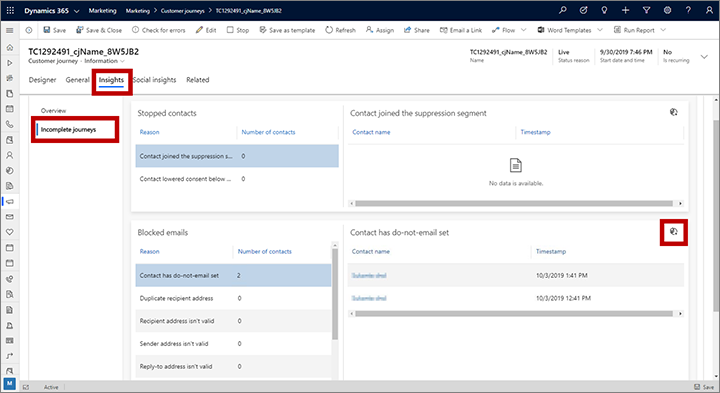Click the envelope icon in left sidebar
Image resolution: width=720 pixels, height=393 pixels.
coord(10,217)
